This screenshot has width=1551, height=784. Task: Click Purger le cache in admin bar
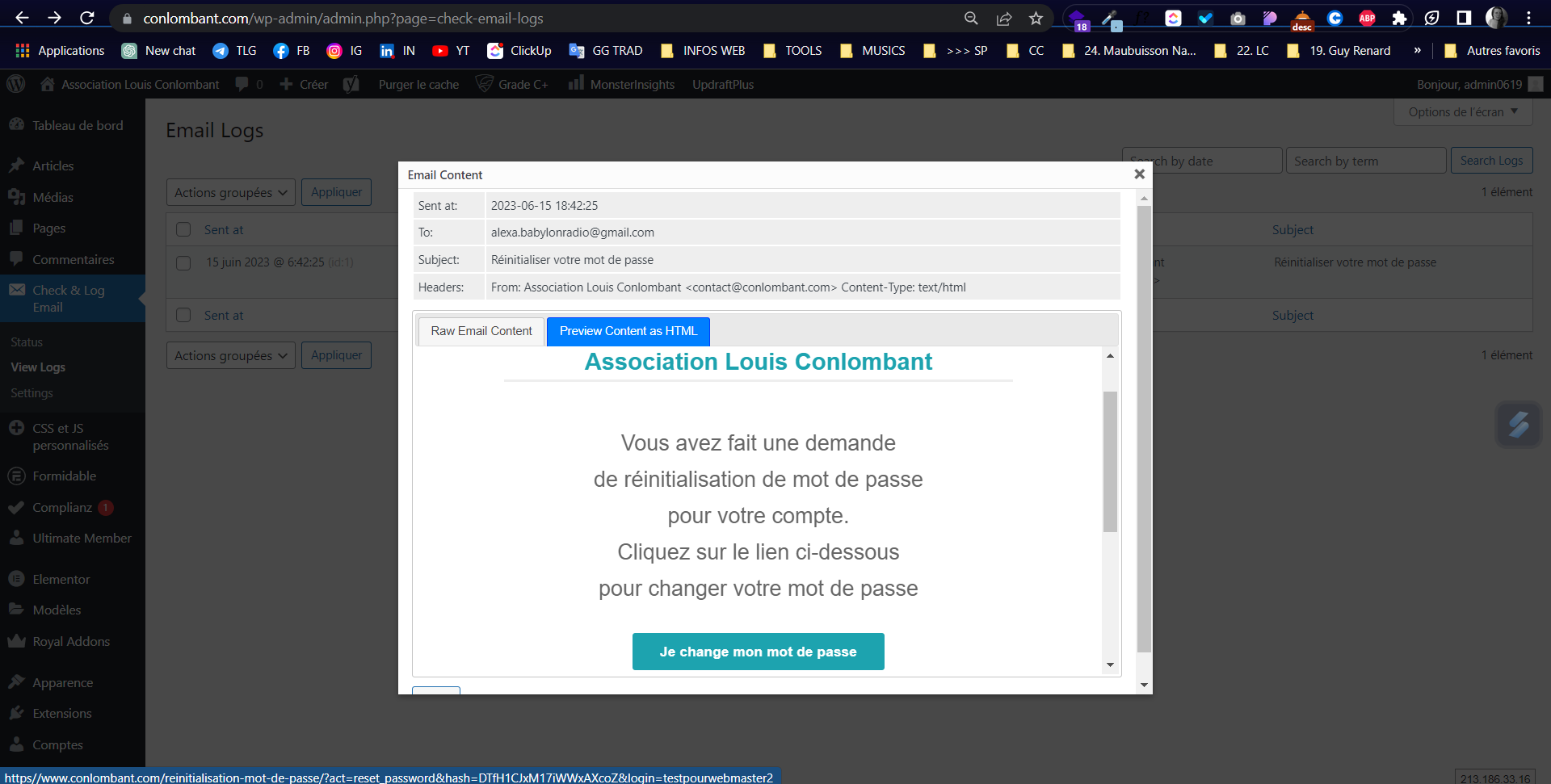[x=418, y=84]
